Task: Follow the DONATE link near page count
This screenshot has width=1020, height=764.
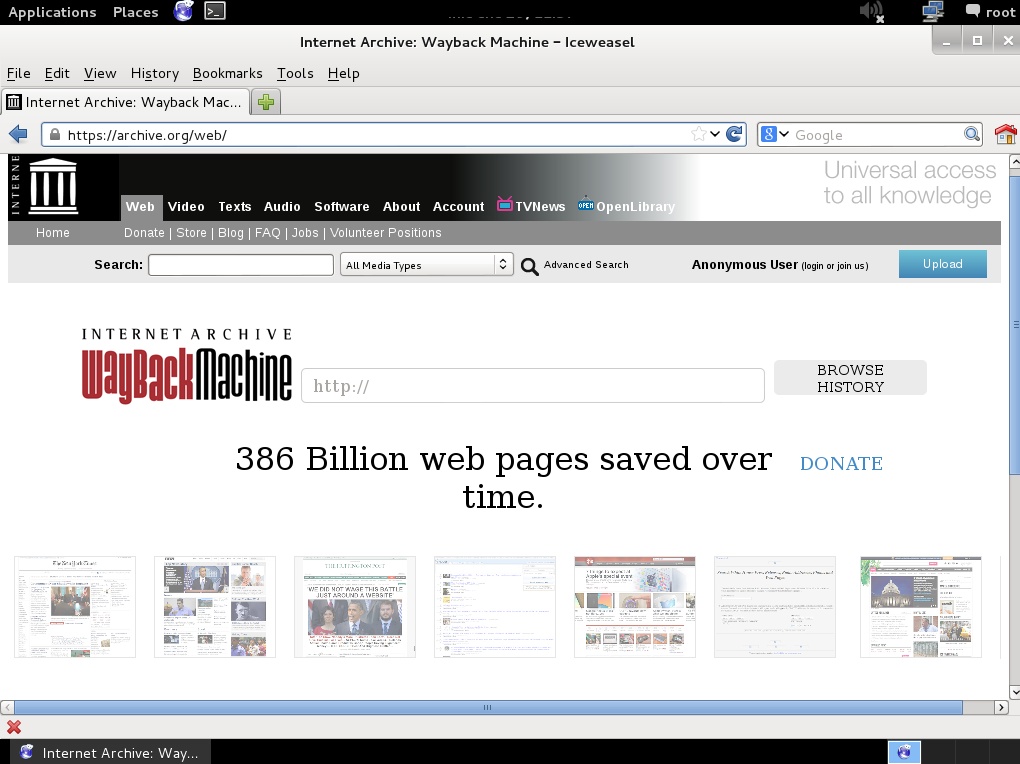Action: [x=841, y=463]
